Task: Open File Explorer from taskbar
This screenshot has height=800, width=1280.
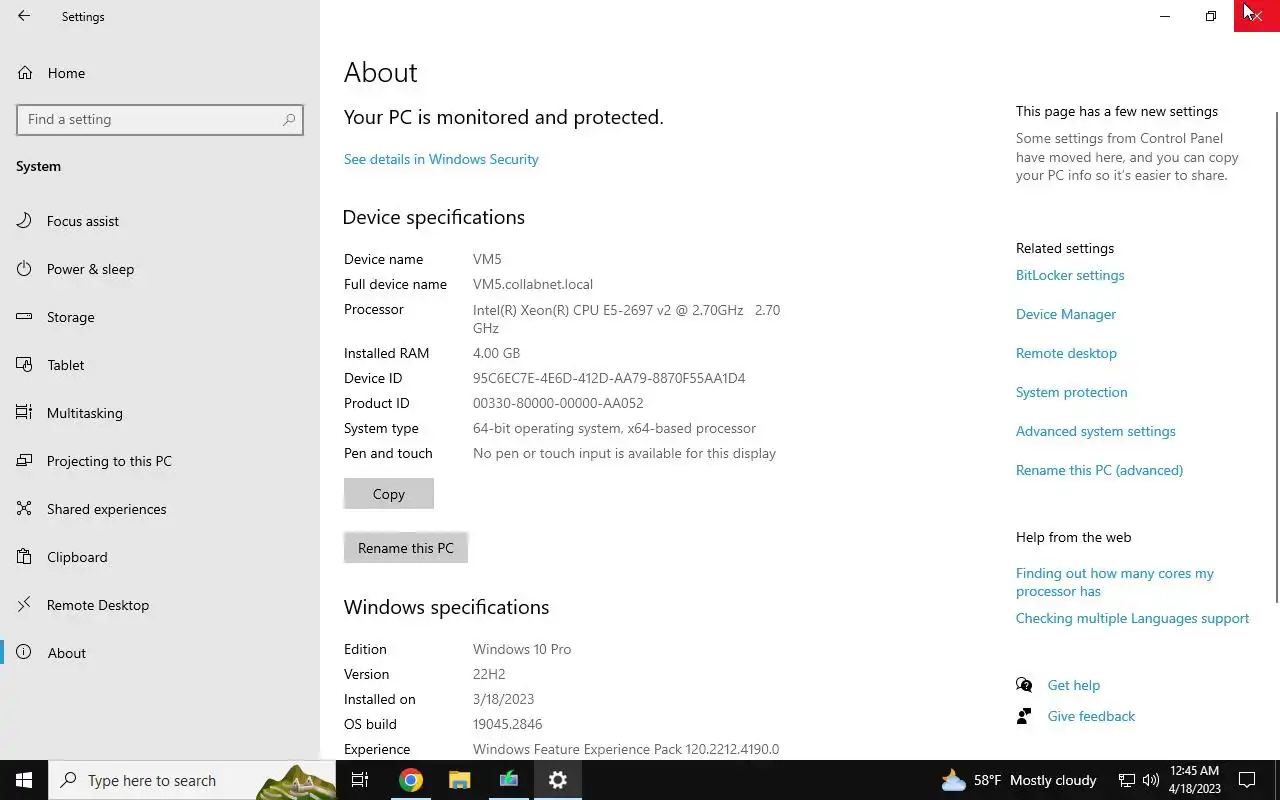Action: pos(459,780)
